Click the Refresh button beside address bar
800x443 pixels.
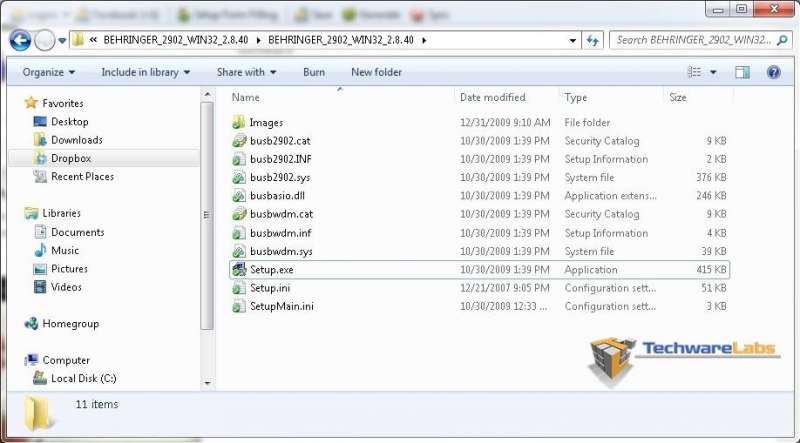point(592,40)
